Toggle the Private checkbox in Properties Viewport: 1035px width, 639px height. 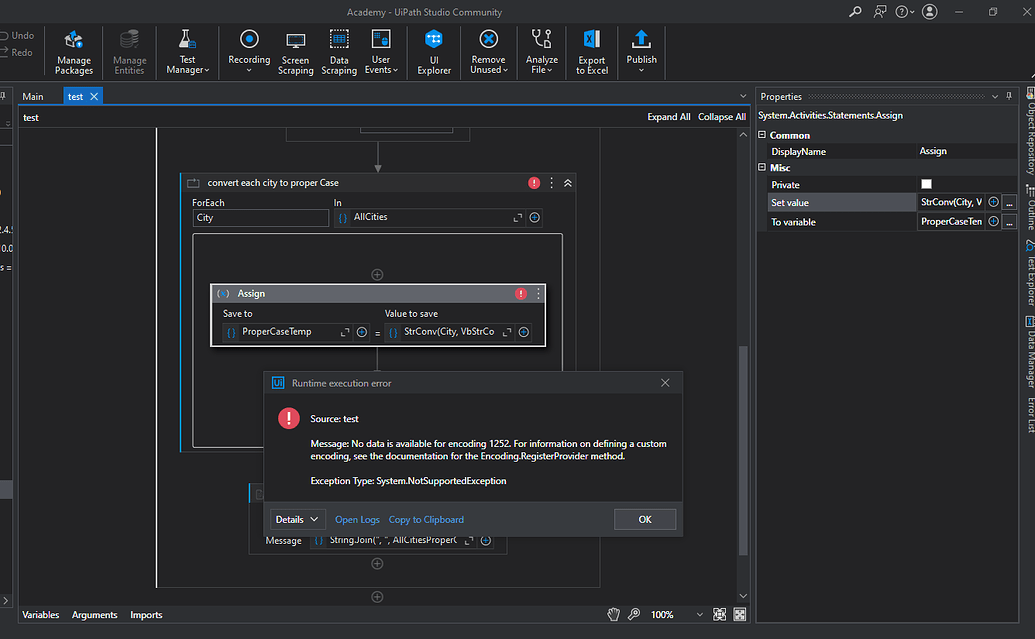[x=926, y=184]
